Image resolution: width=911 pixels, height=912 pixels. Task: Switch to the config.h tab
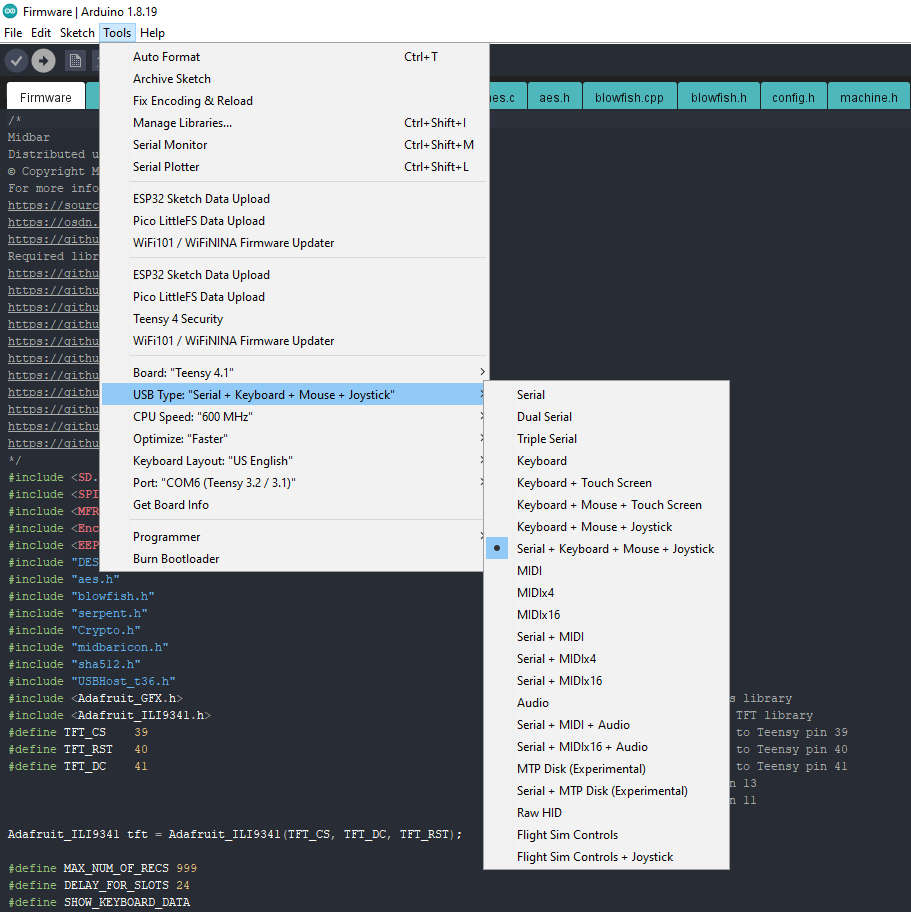coord(793,97)
